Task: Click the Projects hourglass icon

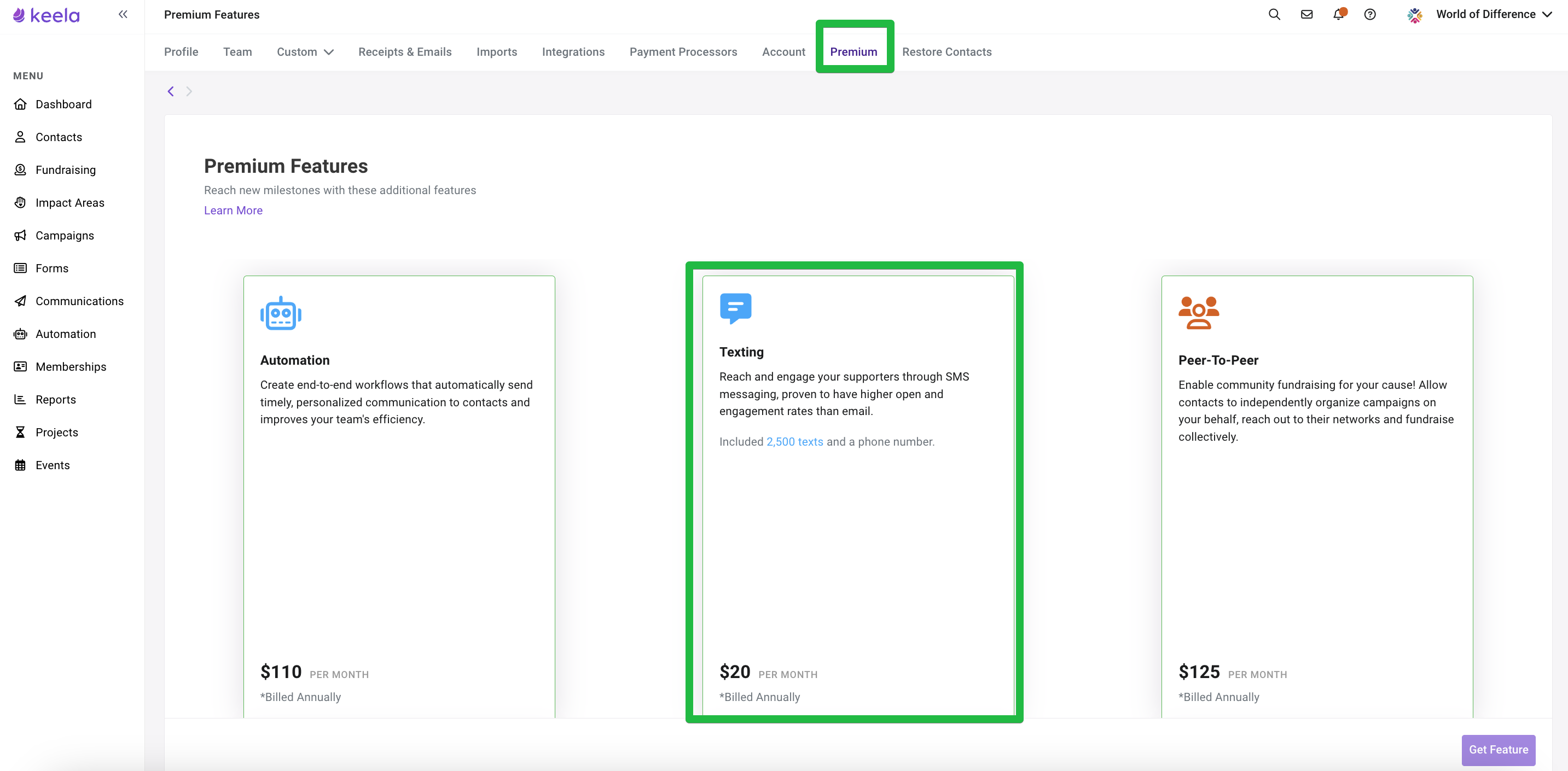Action: pyautogui.click(x=20, y=432)
